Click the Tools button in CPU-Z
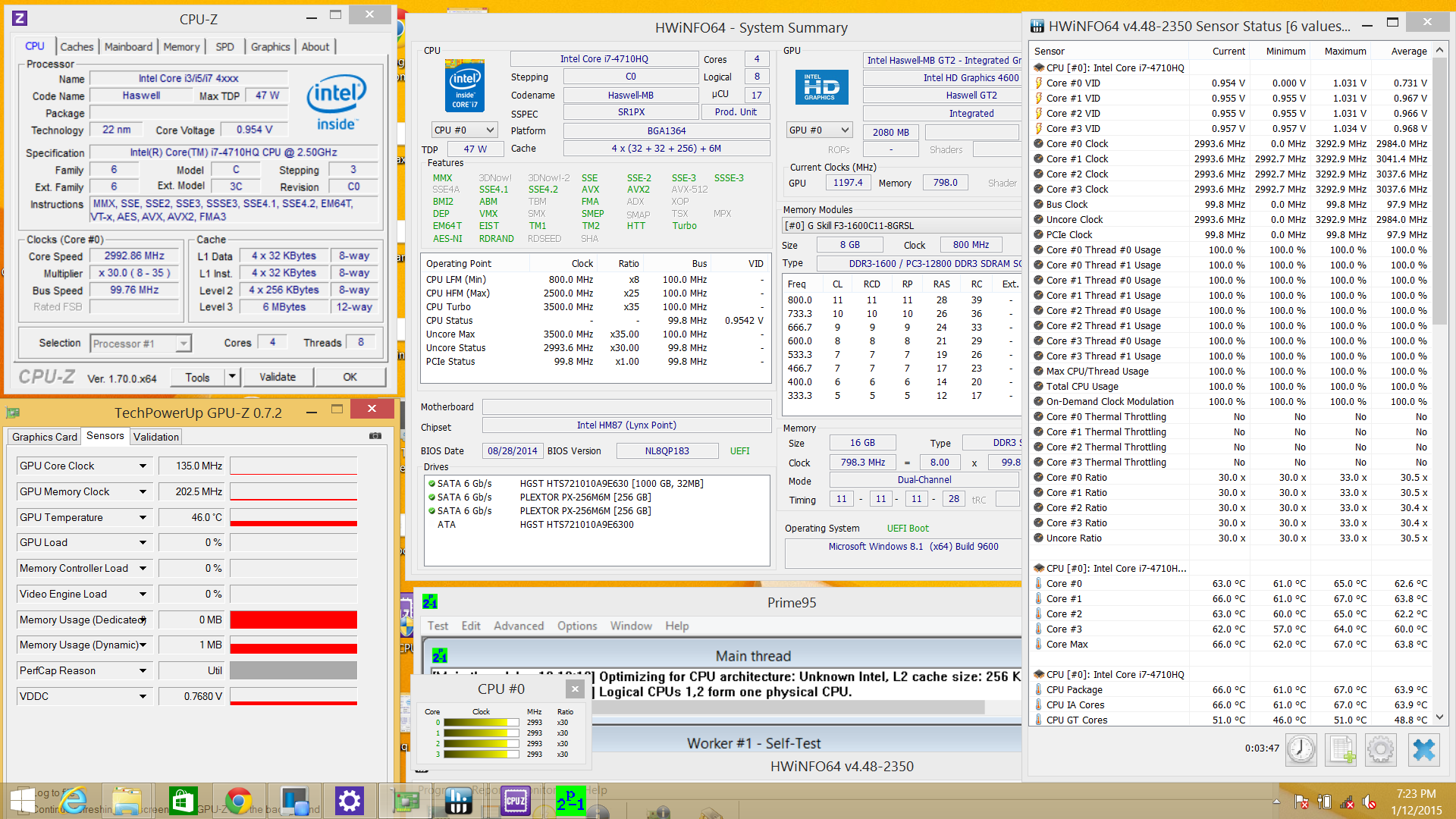 tap(197, 377)
